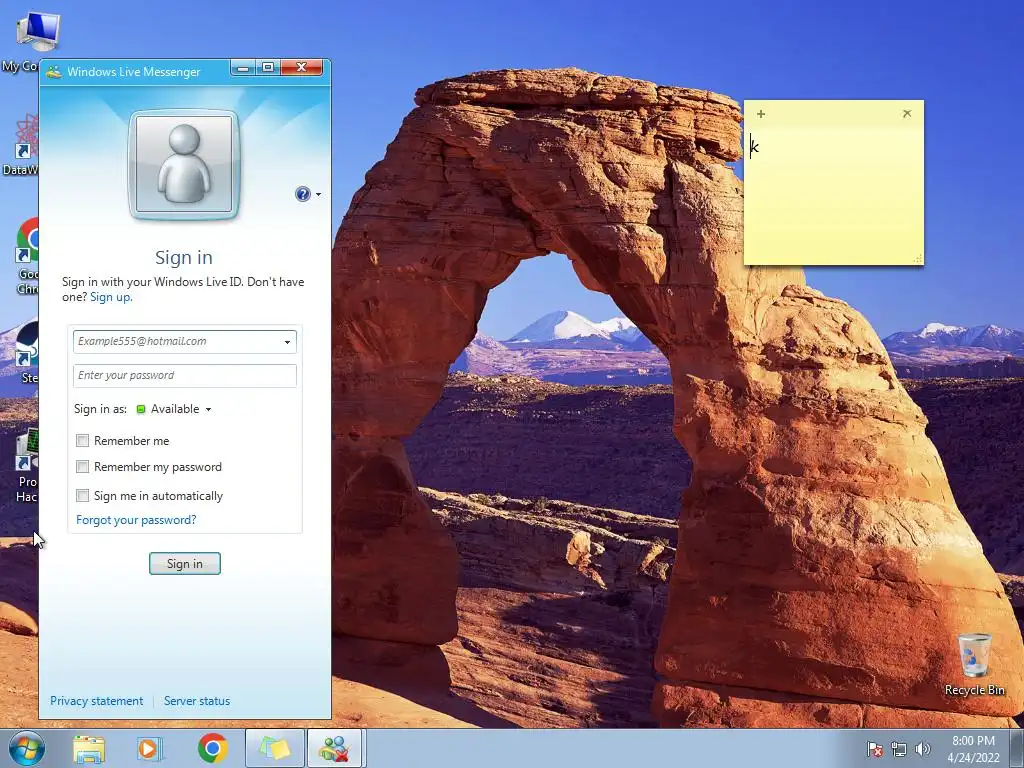Viewport: 1024px width, 768px height.
Task: Click the taskbar clock showing 8:00 PM
Action: 973,748
